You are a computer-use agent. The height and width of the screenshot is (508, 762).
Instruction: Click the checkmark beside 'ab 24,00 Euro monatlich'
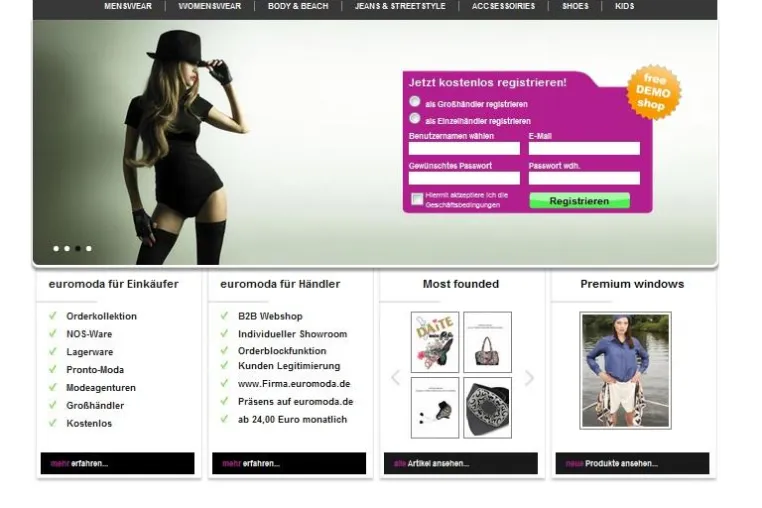tap(224, 419)
